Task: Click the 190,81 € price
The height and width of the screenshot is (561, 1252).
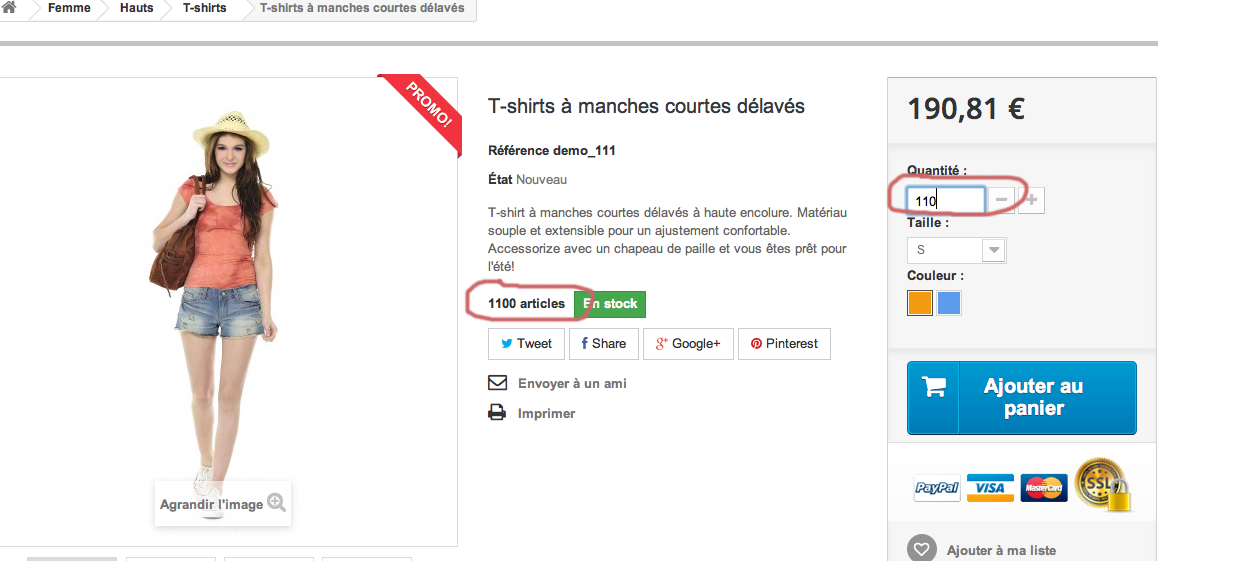Action: coord(966,108)
